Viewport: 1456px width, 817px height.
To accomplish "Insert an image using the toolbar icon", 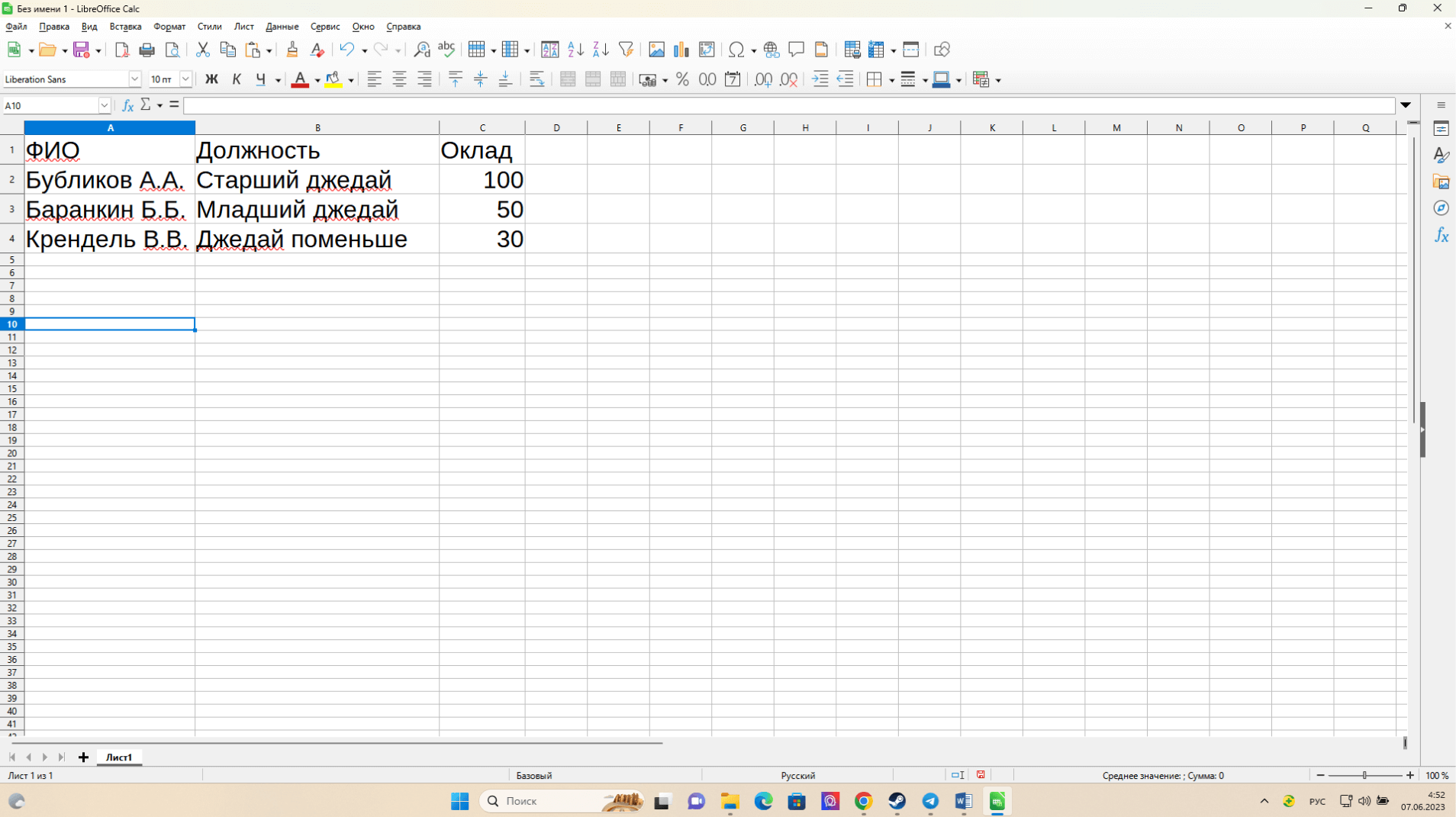I will point(656,50).
